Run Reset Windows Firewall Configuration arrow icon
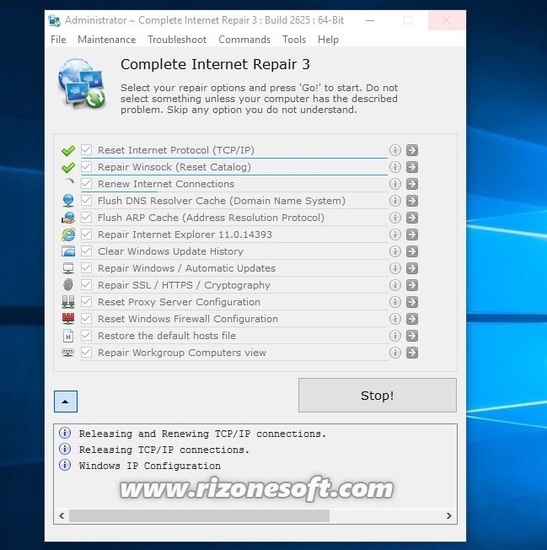Image resolution: width=547 pixels, height=550 pixels. (412, 319)
